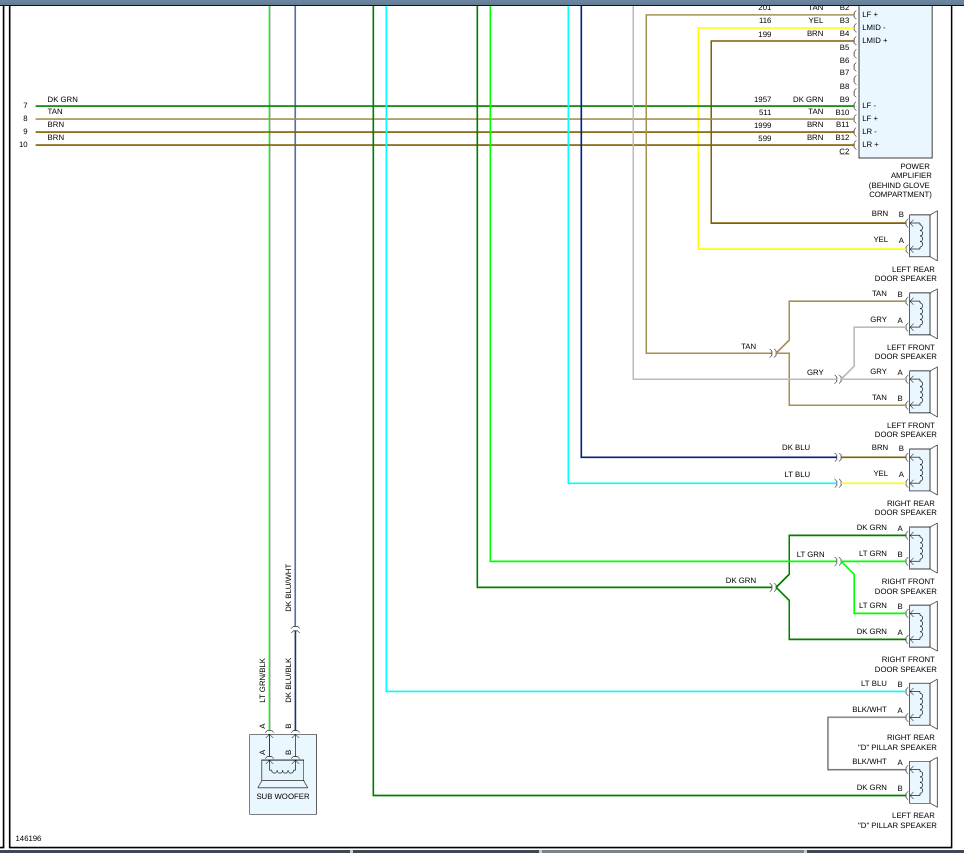
Task: Select the Right Rear Door Speaker symbol
Action: coord(922,470)
